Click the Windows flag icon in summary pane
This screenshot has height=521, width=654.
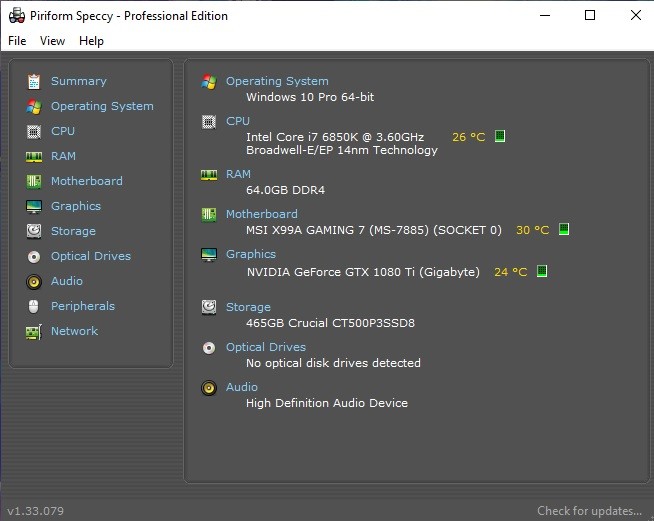pyautogui.click(x=209, y=81)
